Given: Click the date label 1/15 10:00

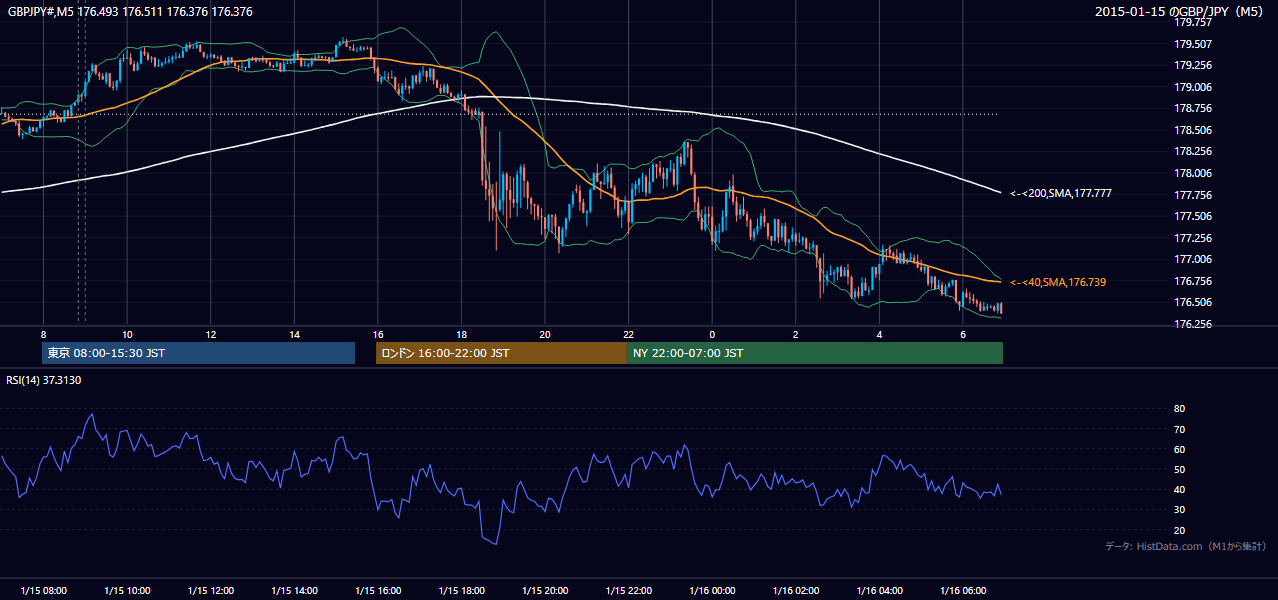Looking at the screenshot, I should click(127, 590).
